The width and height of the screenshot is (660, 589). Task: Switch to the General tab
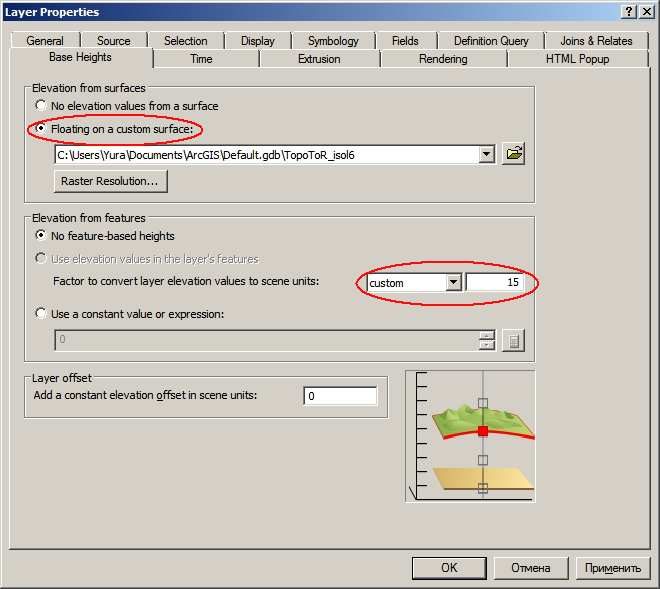(45, 41)
